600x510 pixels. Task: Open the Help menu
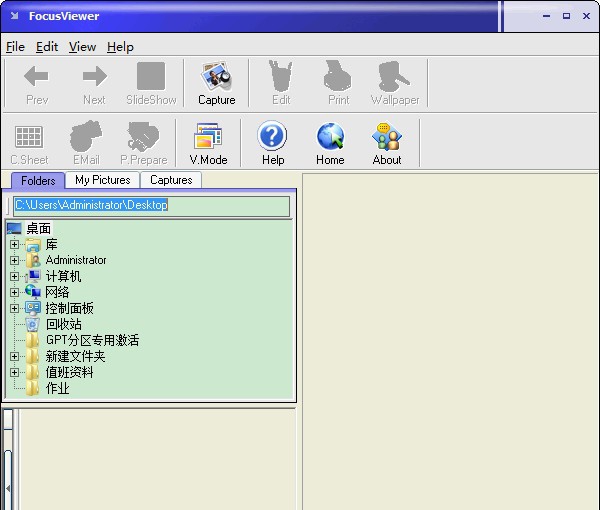point(120,47)
